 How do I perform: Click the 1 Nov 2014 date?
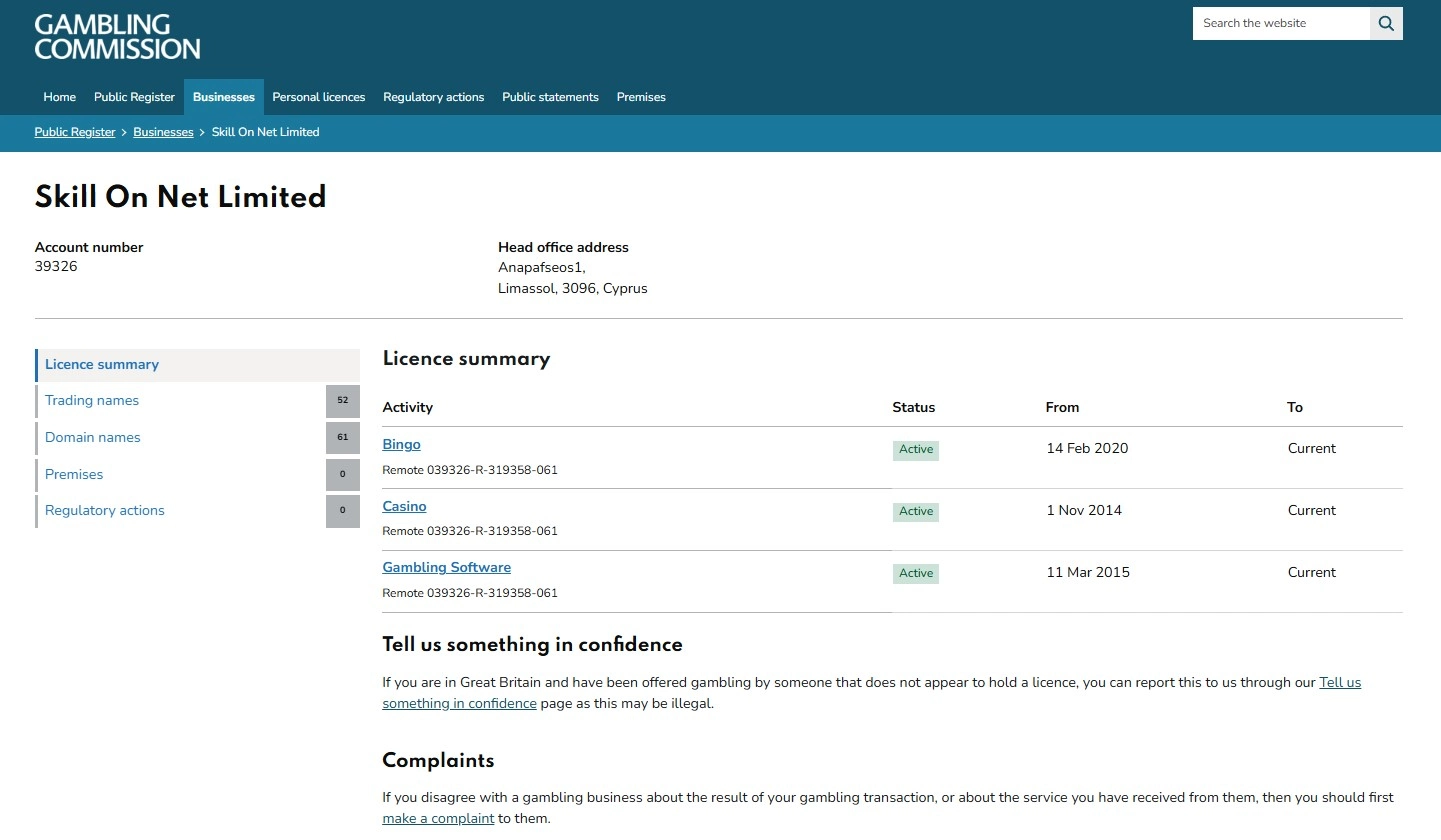[1084, 511]
